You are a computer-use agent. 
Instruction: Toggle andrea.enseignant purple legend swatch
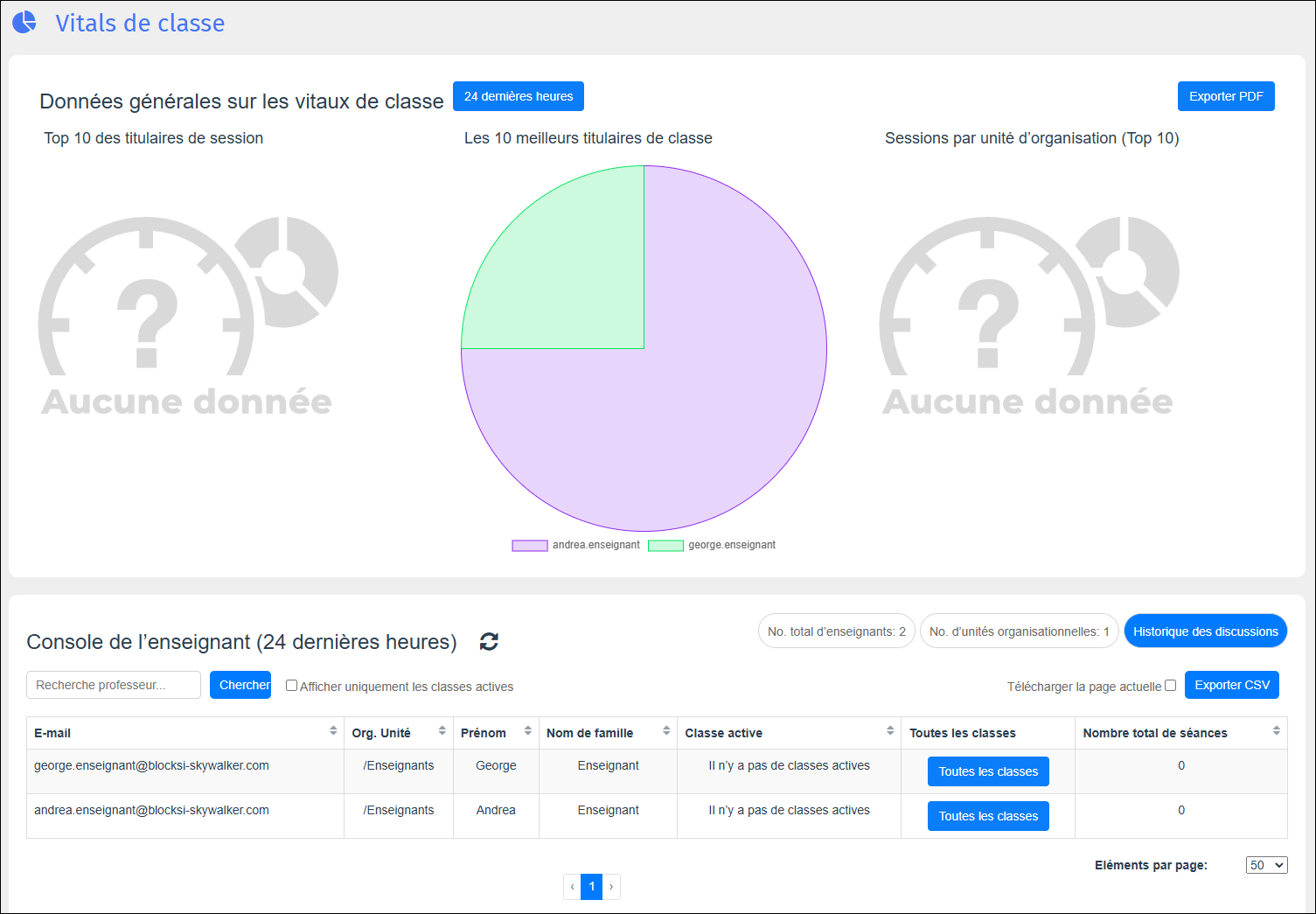530,546
